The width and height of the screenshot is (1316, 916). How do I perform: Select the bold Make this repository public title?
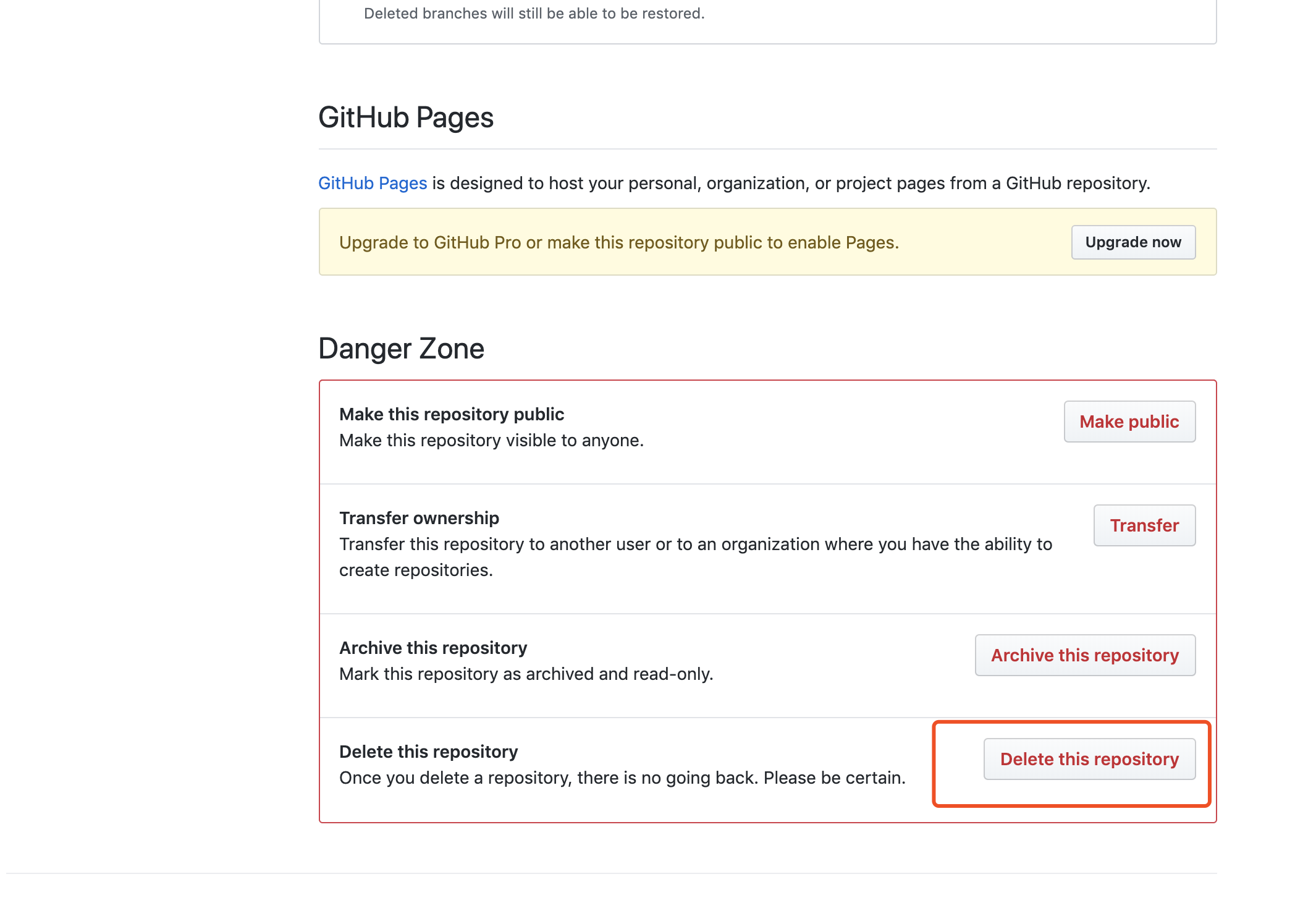[x=451, y=414]
